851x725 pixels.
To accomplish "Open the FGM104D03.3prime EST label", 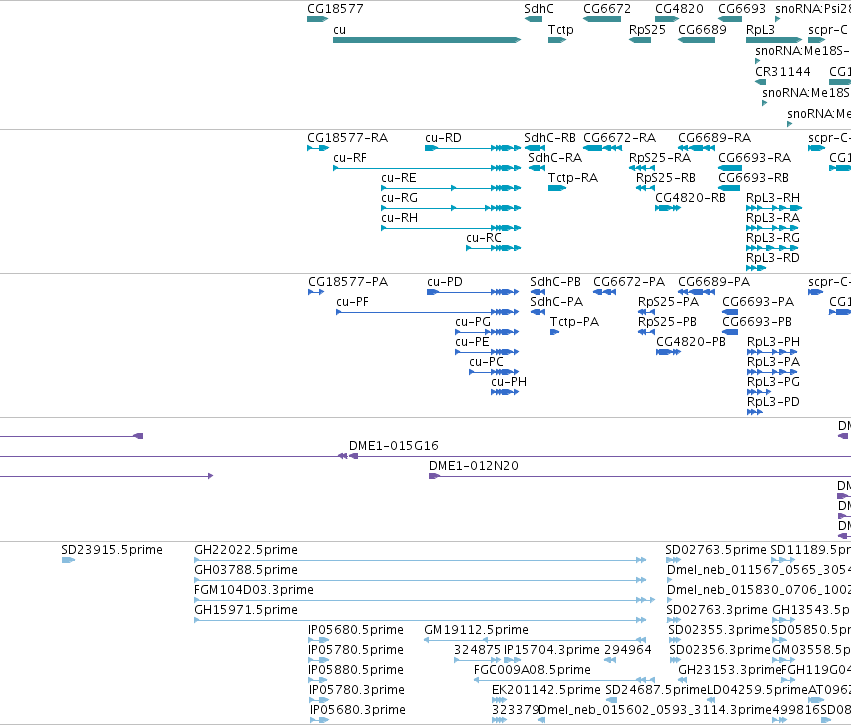I will point(253,590).
